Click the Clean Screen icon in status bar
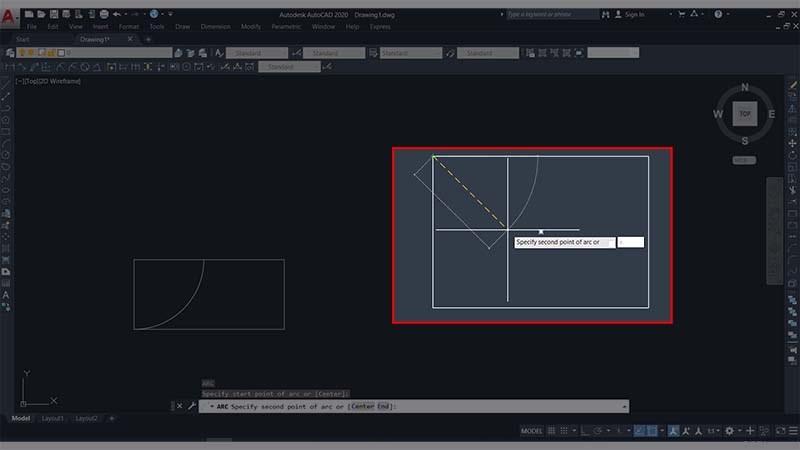 click(781, 431)
